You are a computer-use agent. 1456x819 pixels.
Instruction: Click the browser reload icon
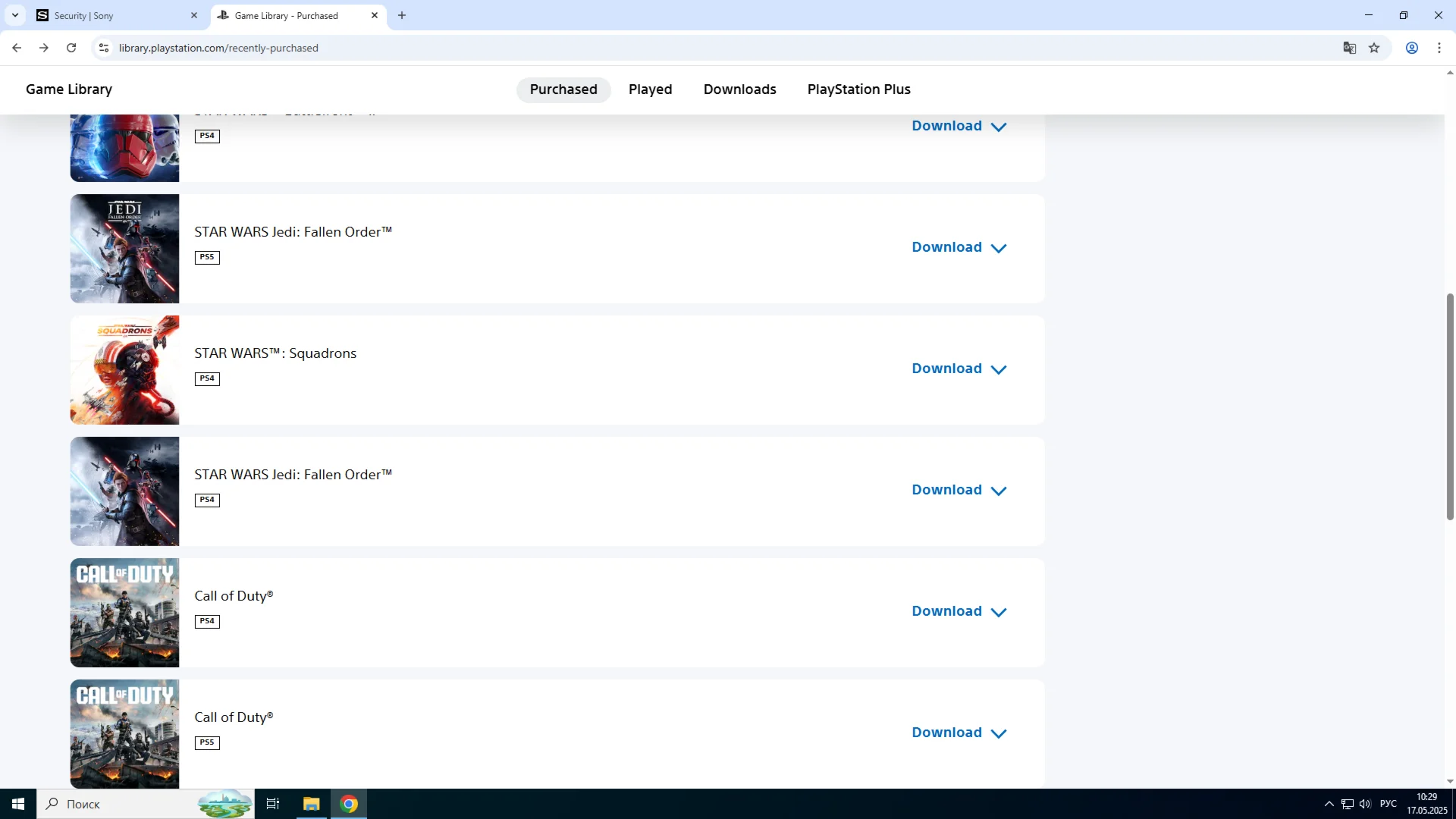pyautogui.click(x=71, y=48)
